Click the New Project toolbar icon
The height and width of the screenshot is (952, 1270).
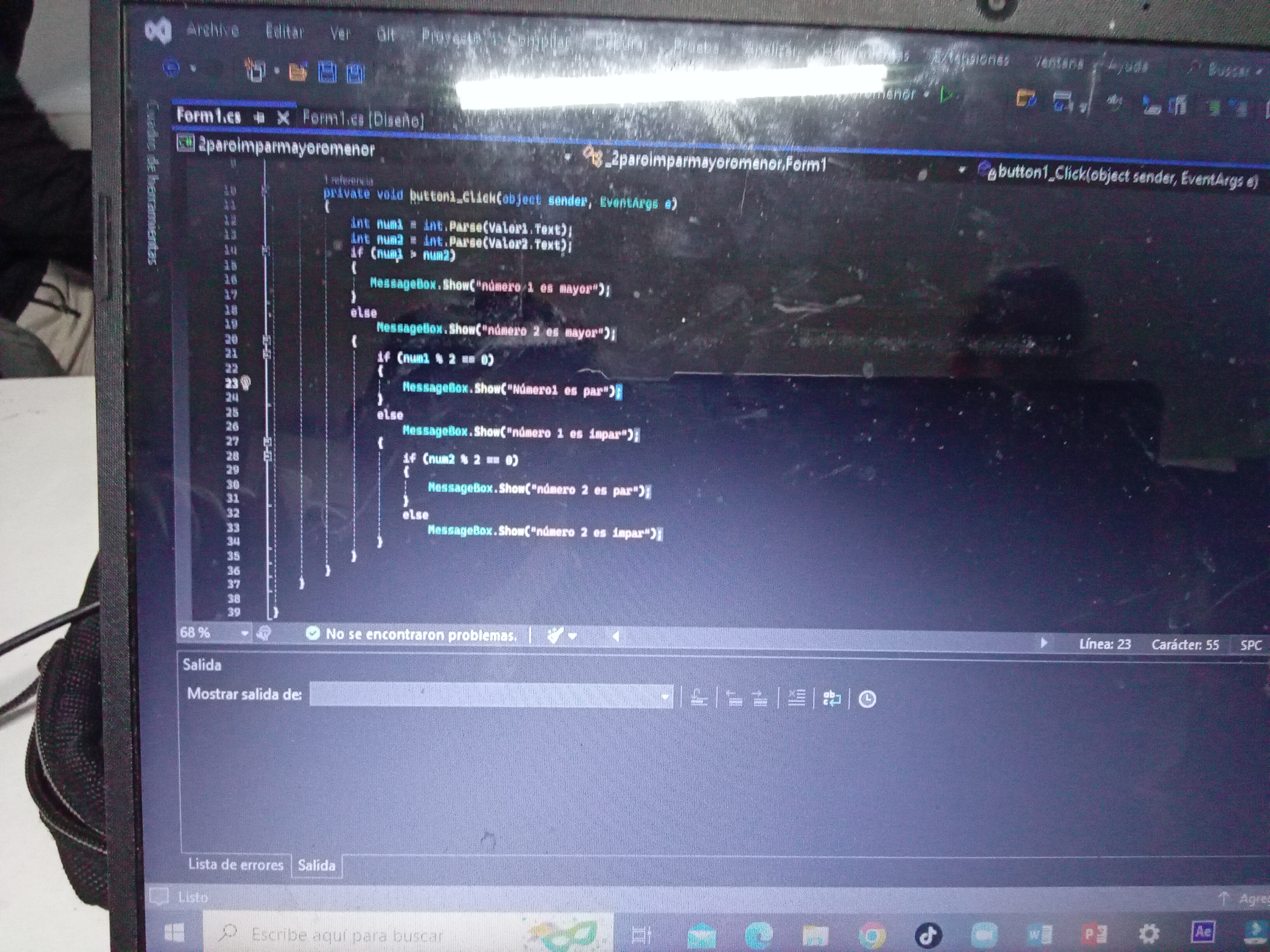[x=255, y=70]
